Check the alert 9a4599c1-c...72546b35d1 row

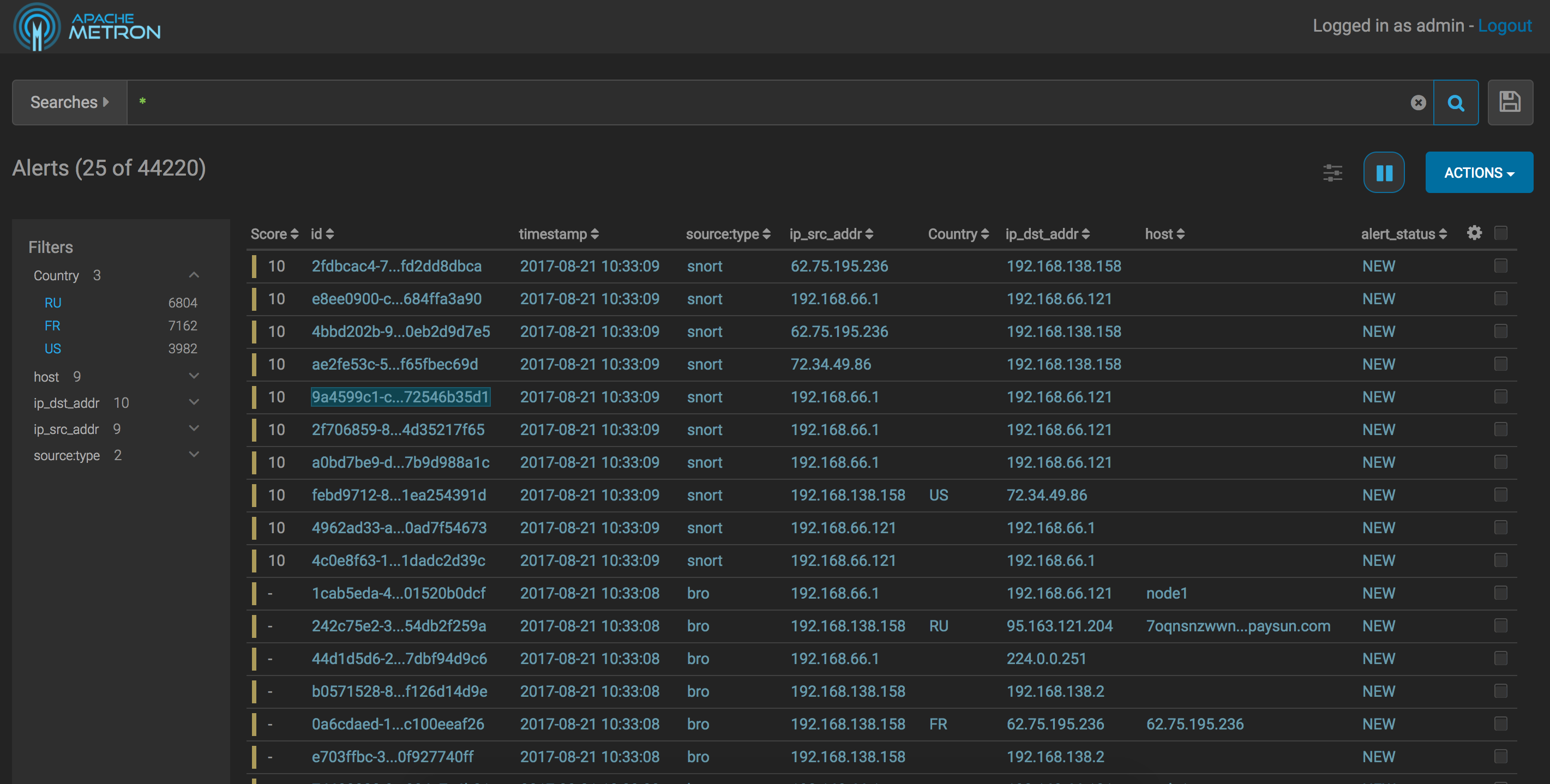click(x=1501, y=396)
